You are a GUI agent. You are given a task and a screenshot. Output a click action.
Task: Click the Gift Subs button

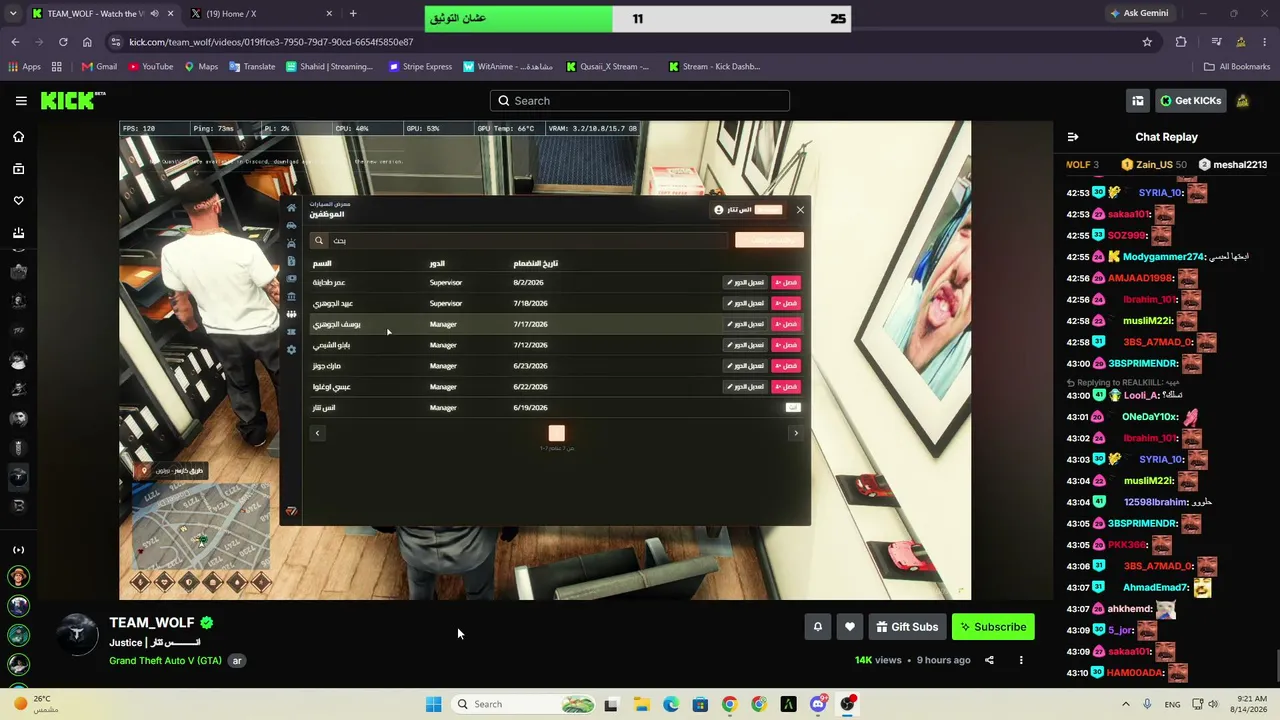(x=907, y=627)
